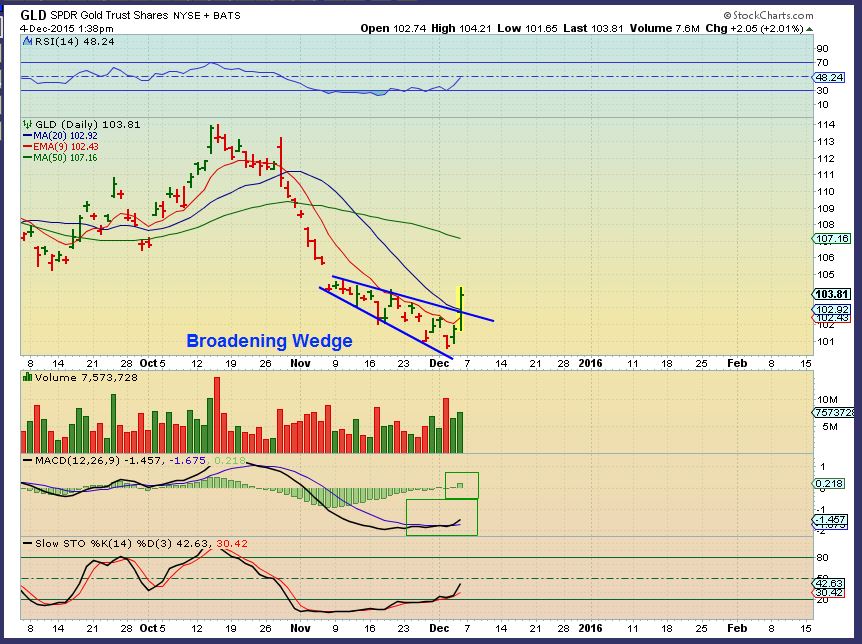Click '2016' on the date axis under the price chart
The width and height of the screenshot is (862, 644).
coord(590,363)
